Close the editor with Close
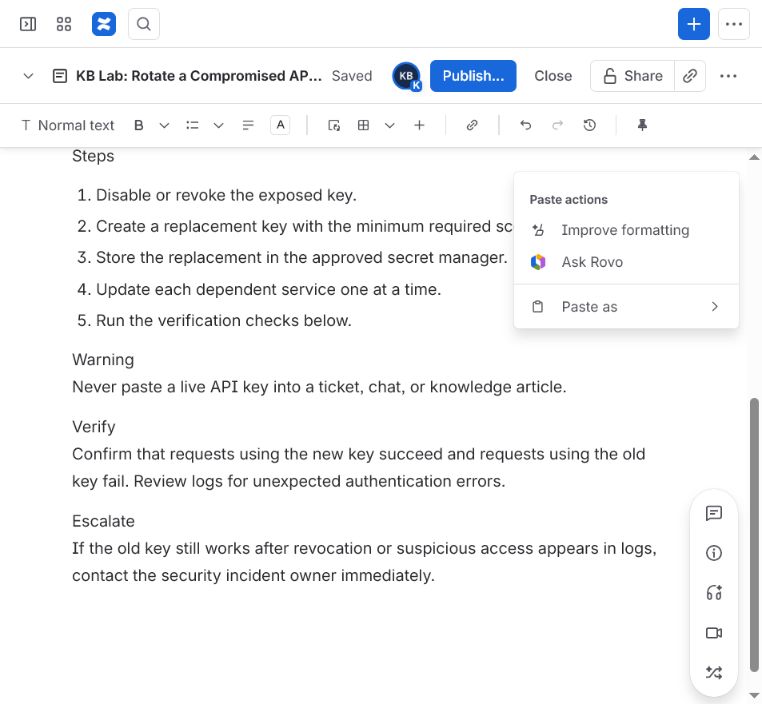762x704 pixels. [553, 76]
